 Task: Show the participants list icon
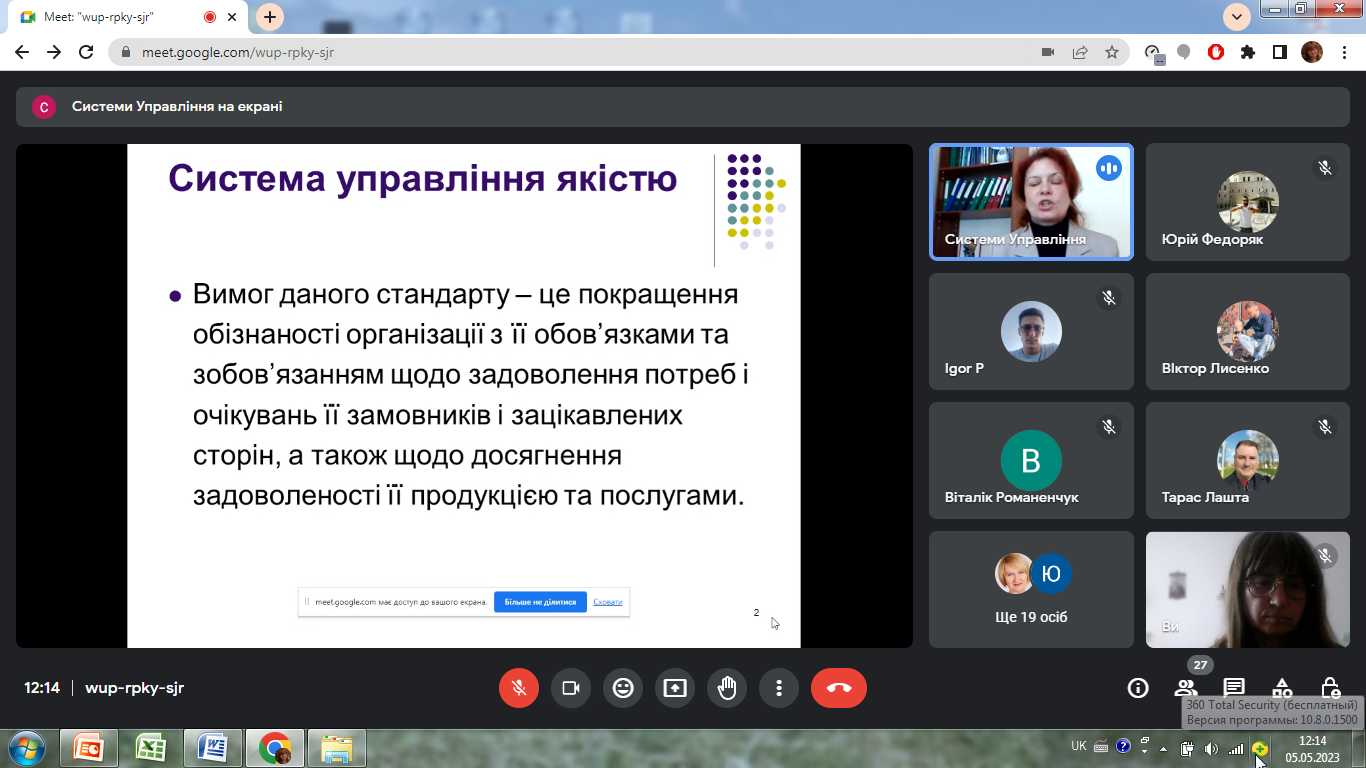click(1186, 688)
